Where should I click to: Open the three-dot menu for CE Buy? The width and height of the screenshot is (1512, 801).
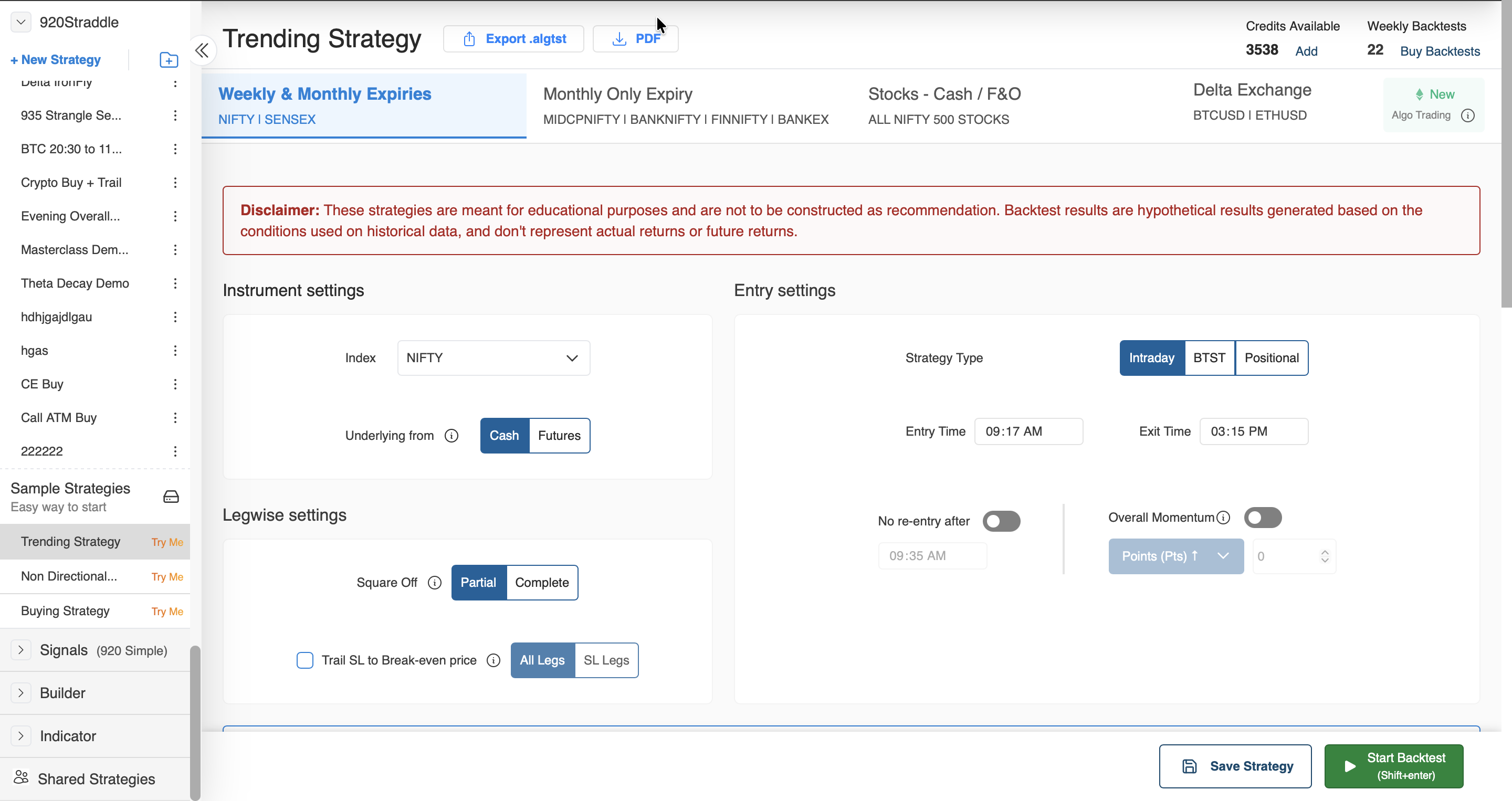175,384
